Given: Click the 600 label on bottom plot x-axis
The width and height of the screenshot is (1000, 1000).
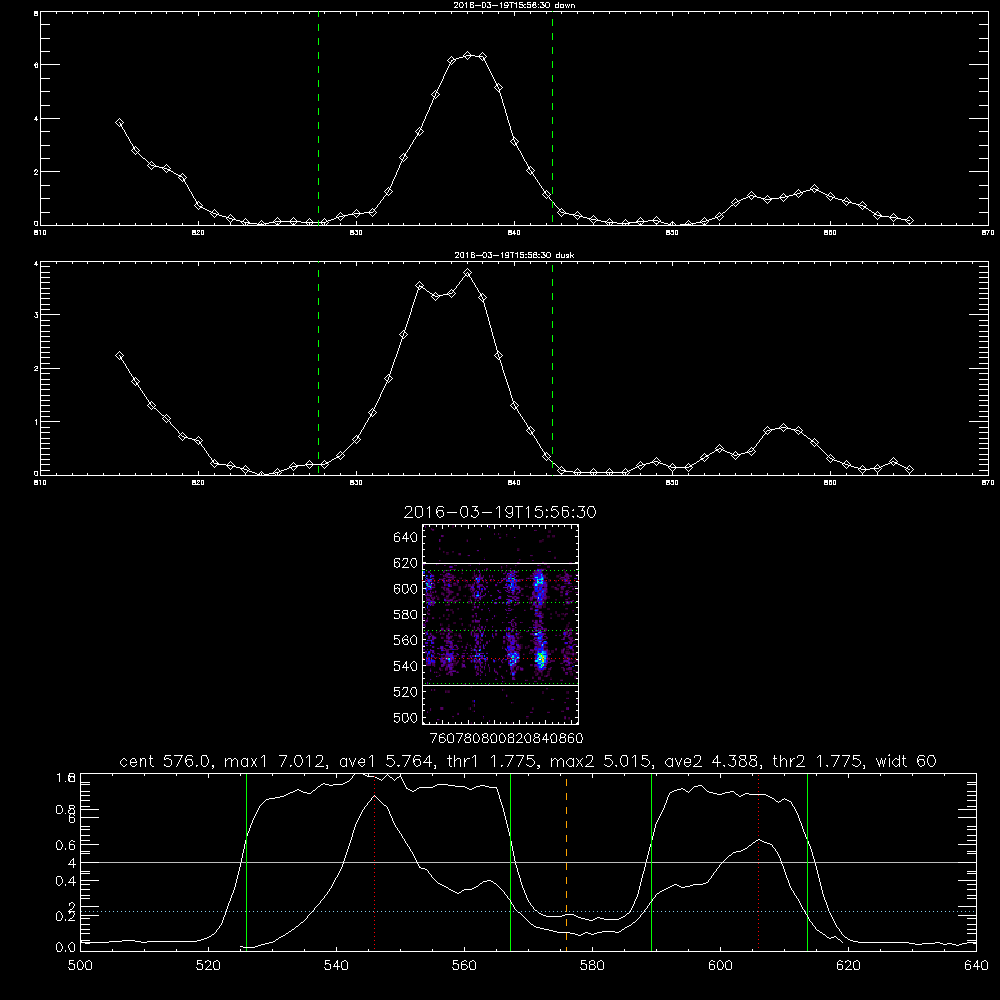Looking at the screenshot, I should tap(721, 966).
